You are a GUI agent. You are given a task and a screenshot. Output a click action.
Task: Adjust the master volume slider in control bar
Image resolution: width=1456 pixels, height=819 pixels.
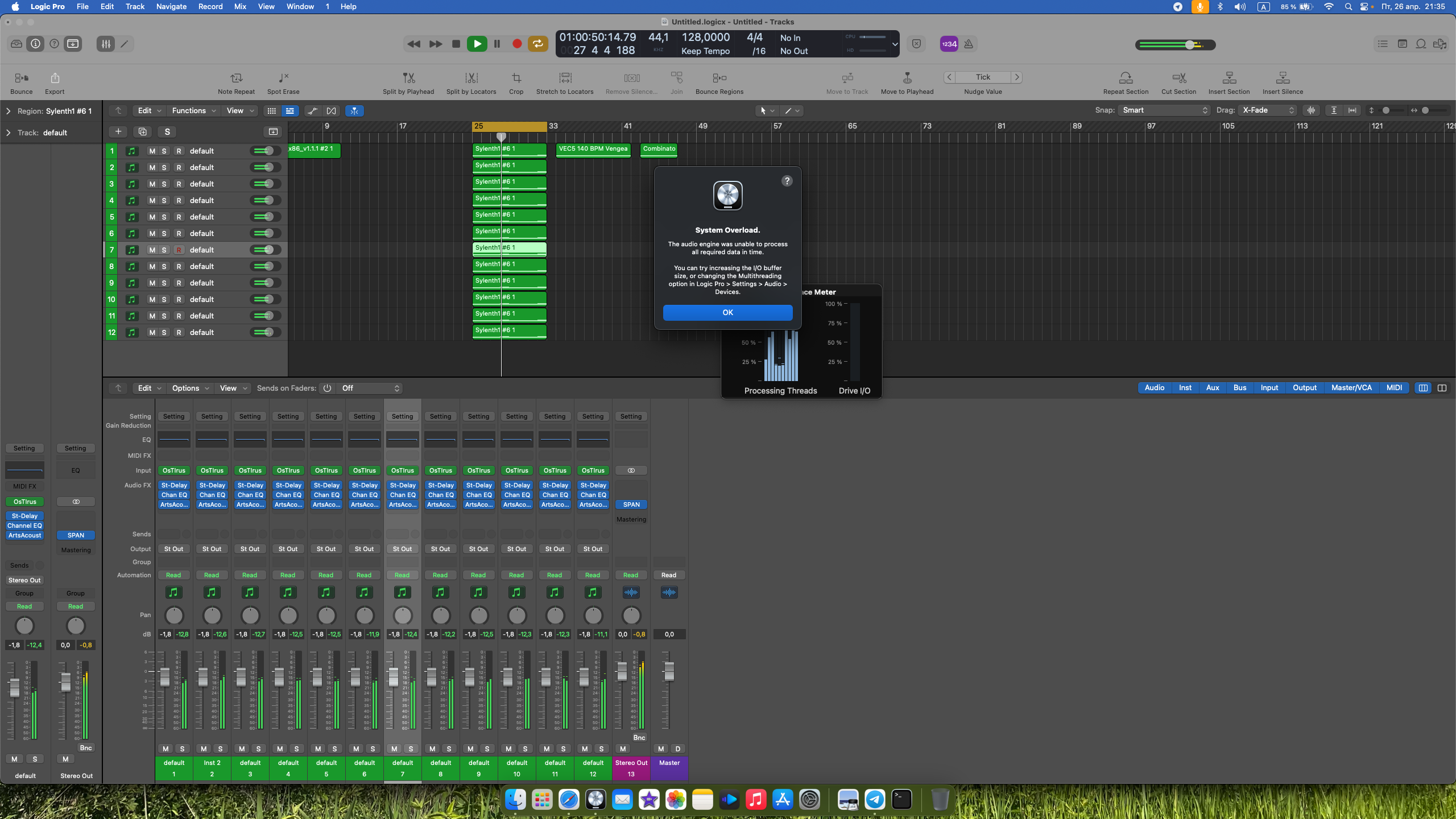[x=1189, y=44]
